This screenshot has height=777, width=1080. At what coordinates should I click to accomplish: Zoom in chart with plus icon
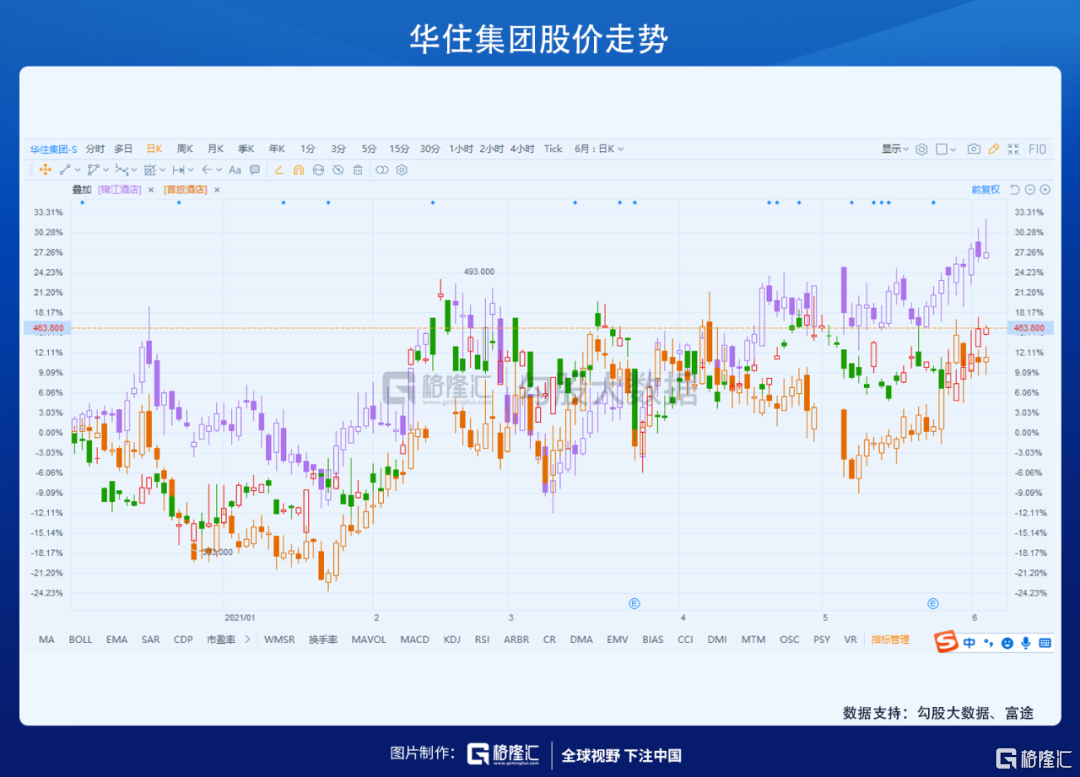(x=1045, y=189)
